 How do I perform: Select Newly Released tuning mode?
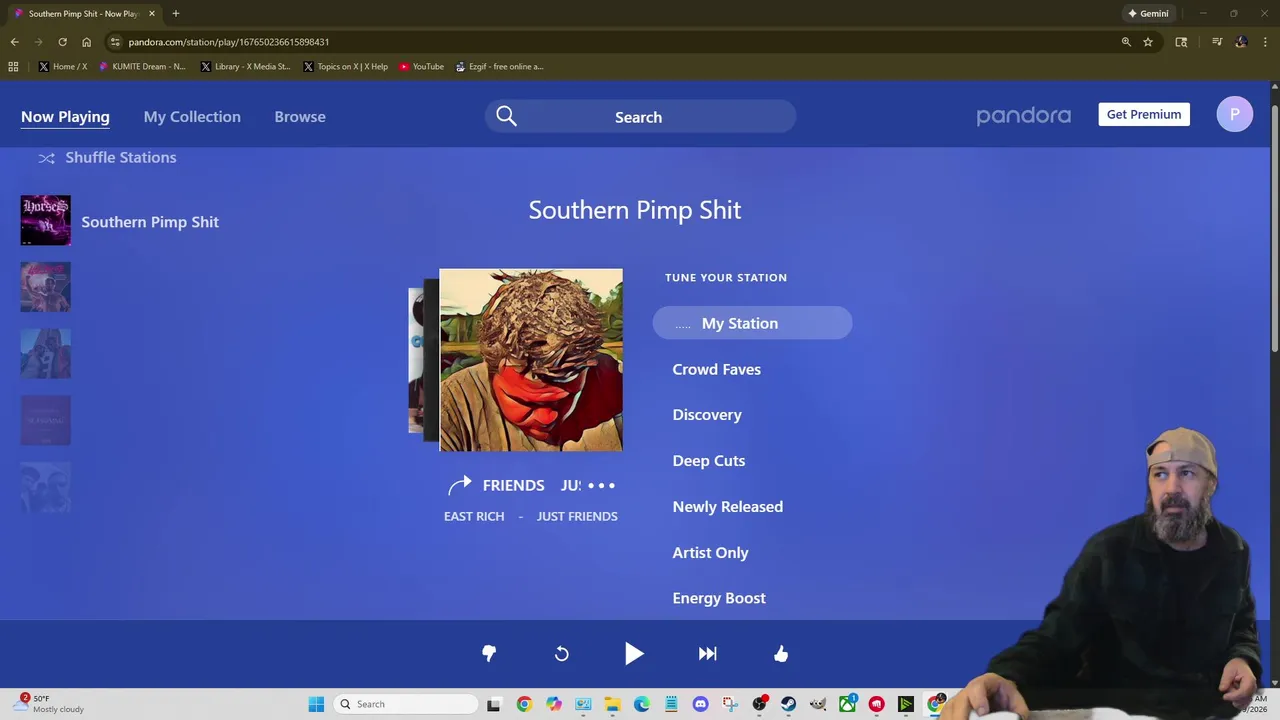728,507
